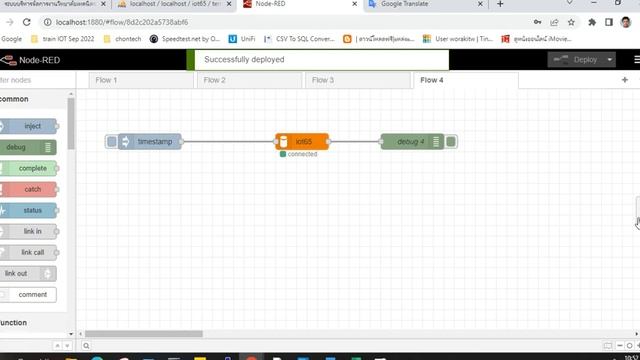Click the Successfully deployed notification
This screenshot has width=640, height=360.
318,60
